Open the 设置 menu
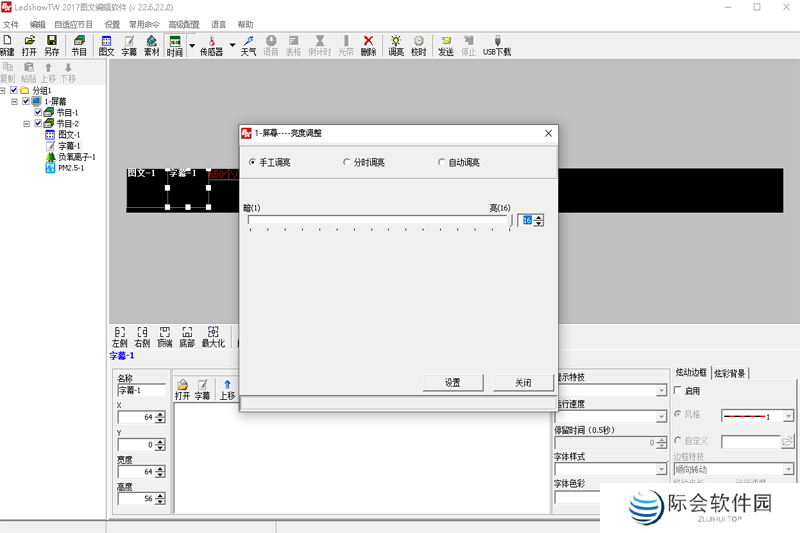 [112, 24]
